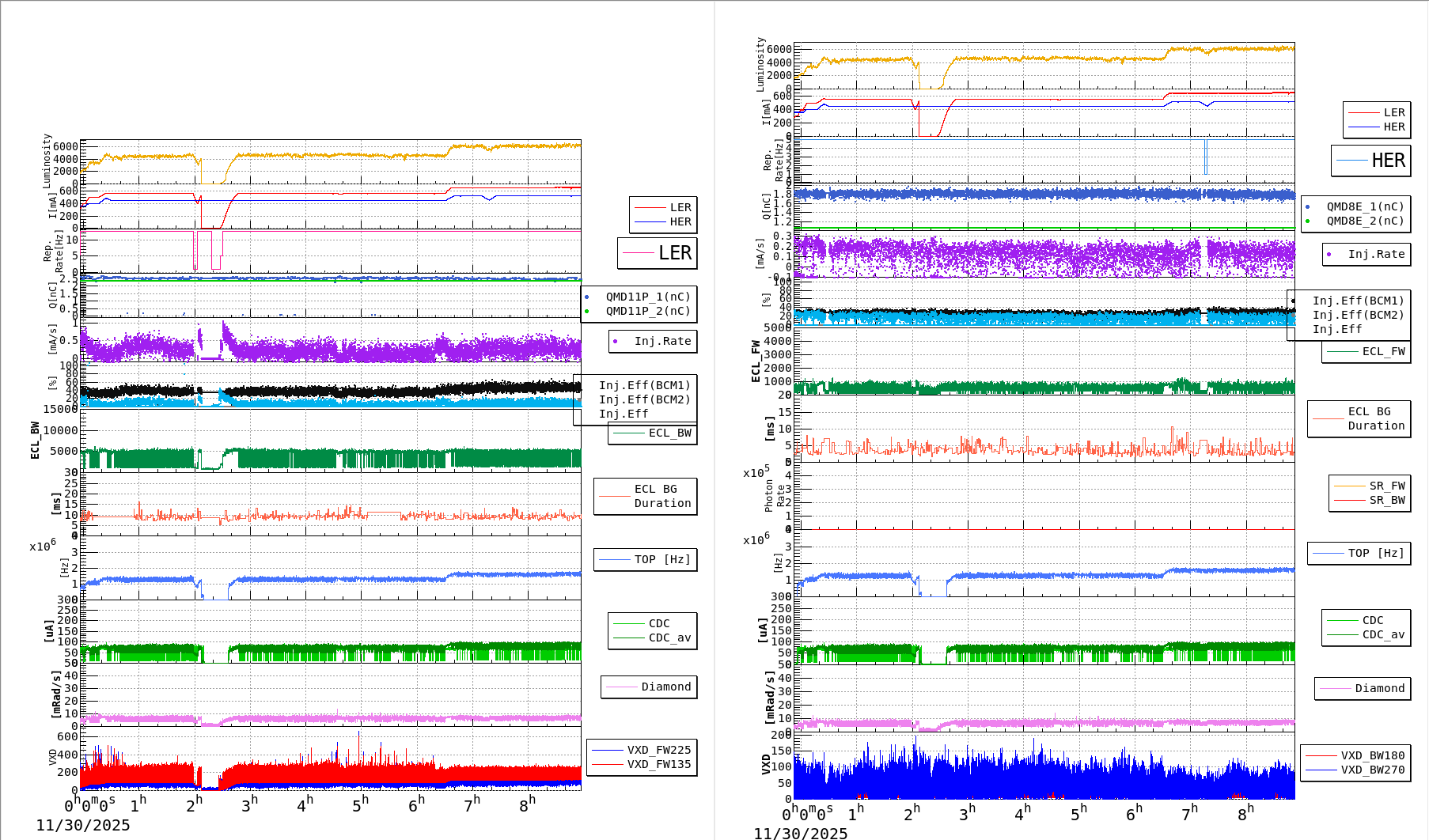
Task: Click the VXD_FW135 red line swatch
Action: 608,764
